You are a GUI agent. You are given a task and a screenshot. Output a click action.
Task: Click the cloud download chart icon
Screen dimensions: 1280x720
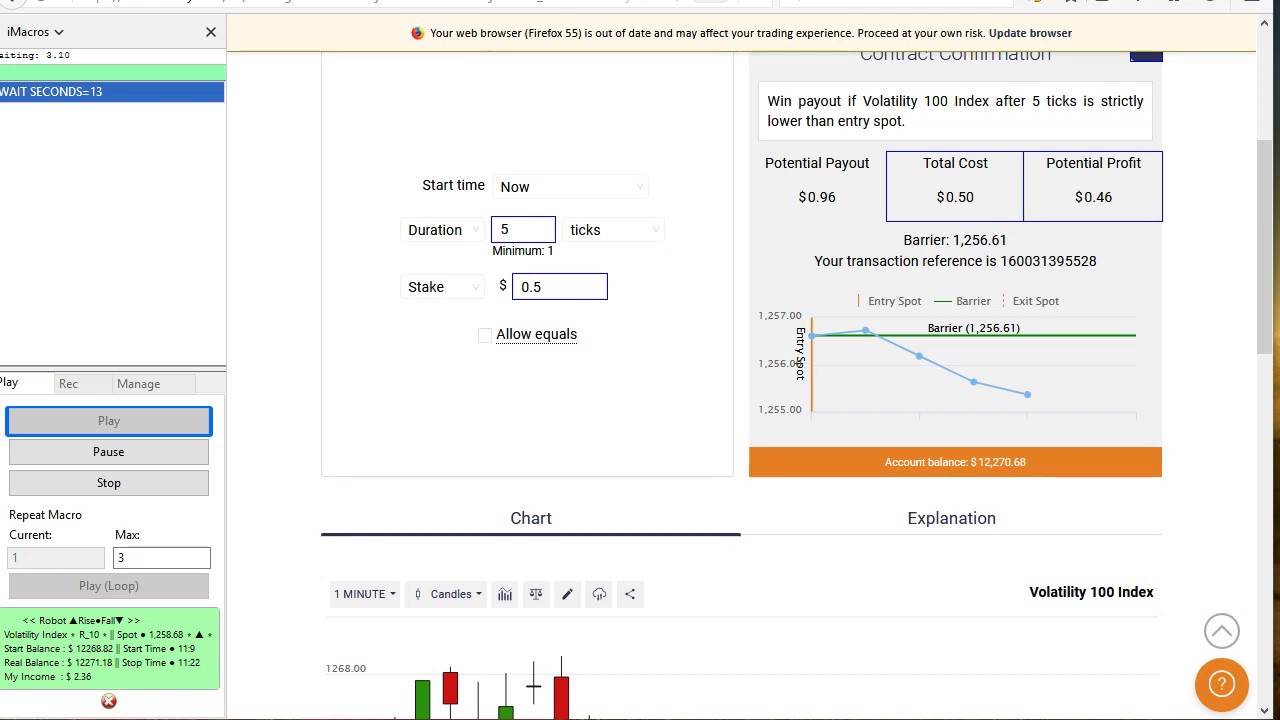tap(599, 594)
